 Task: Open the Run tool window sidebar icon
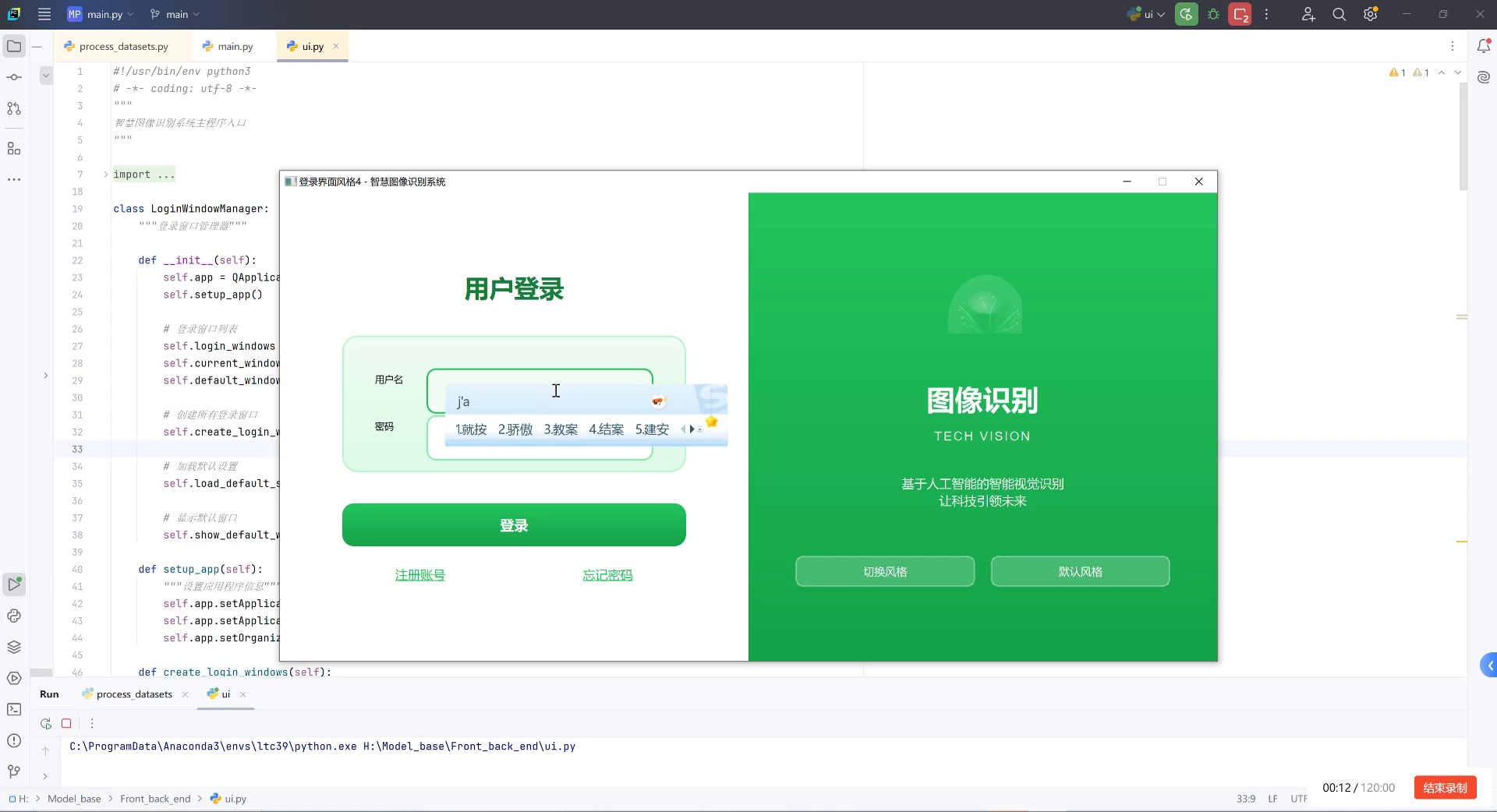[x=14, y=584]
